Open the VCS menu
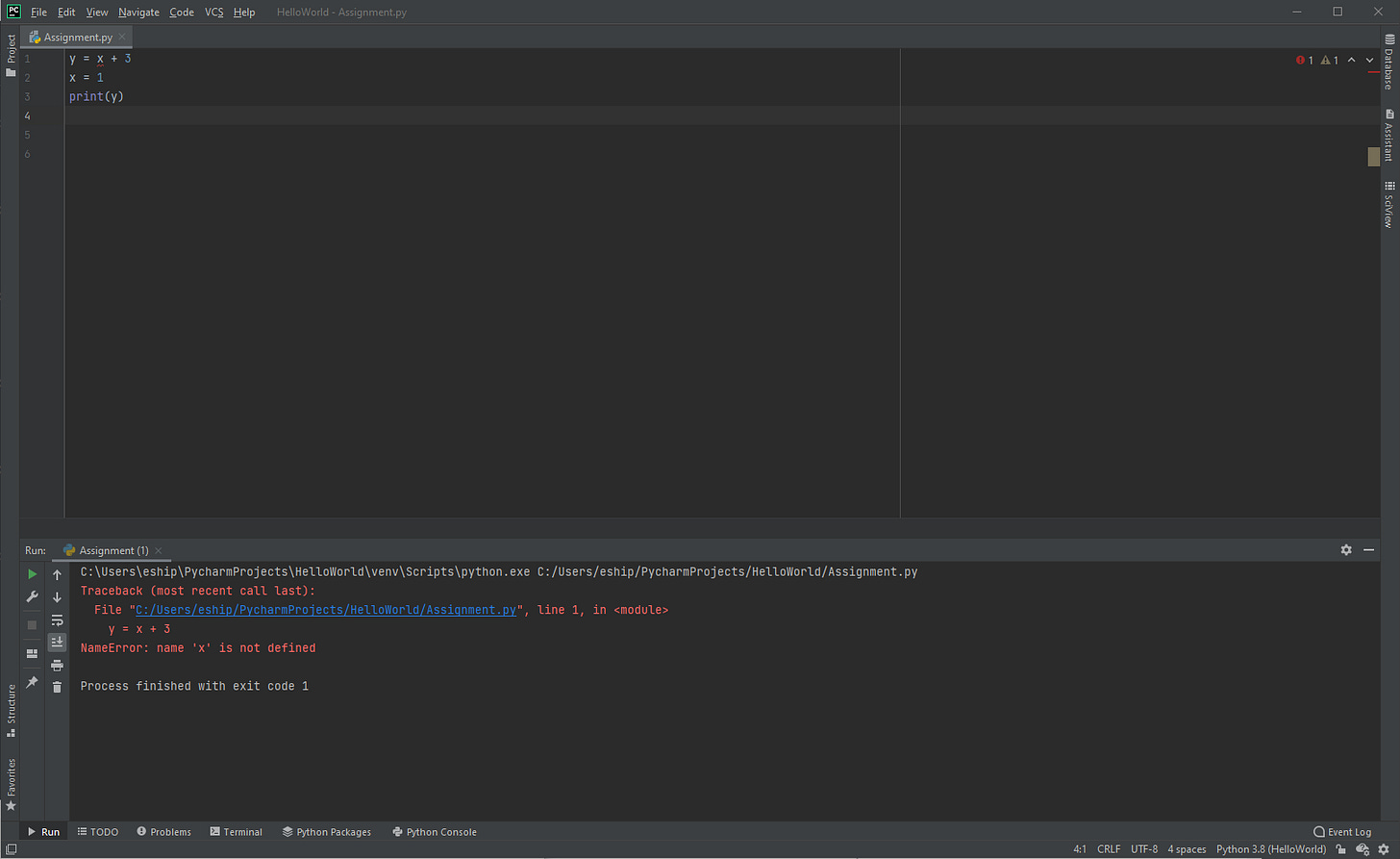This screenshot has width=1400, height=859. (x=214, y=13)
